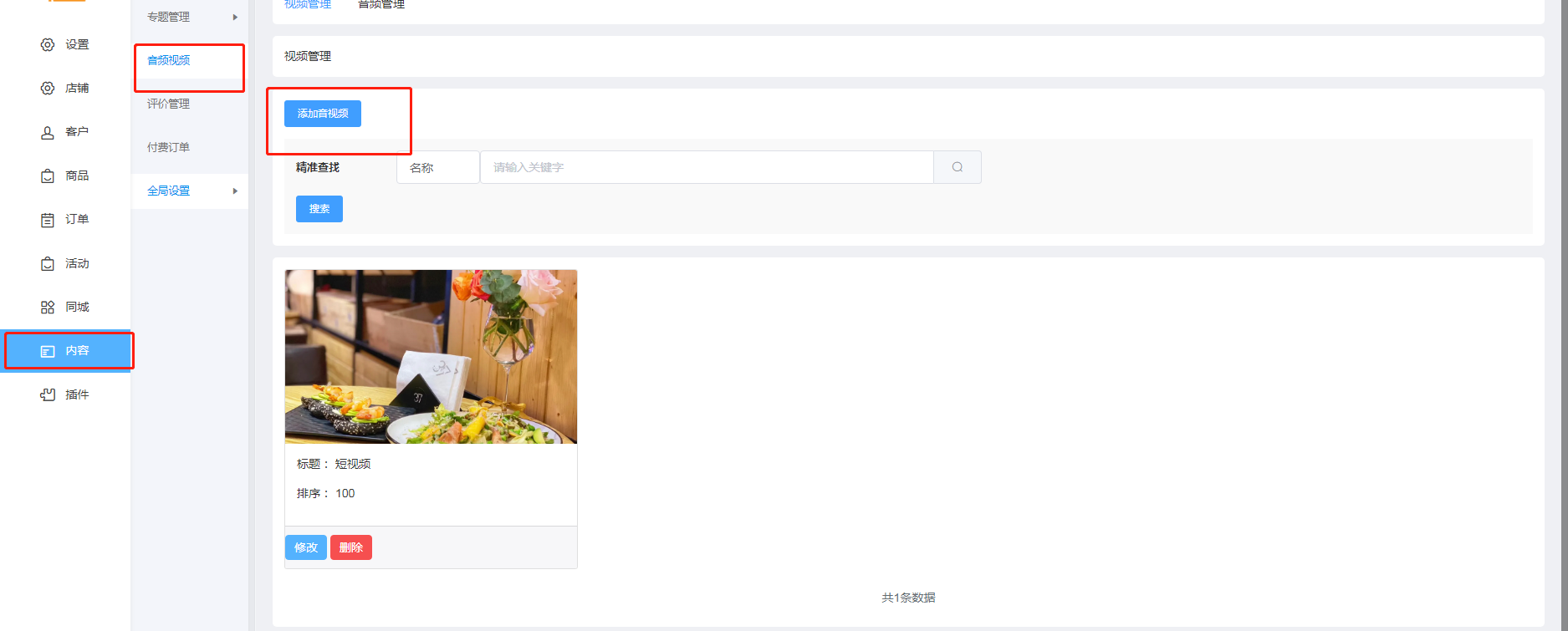Open the 名称 search type dropdown

[438, 167]
